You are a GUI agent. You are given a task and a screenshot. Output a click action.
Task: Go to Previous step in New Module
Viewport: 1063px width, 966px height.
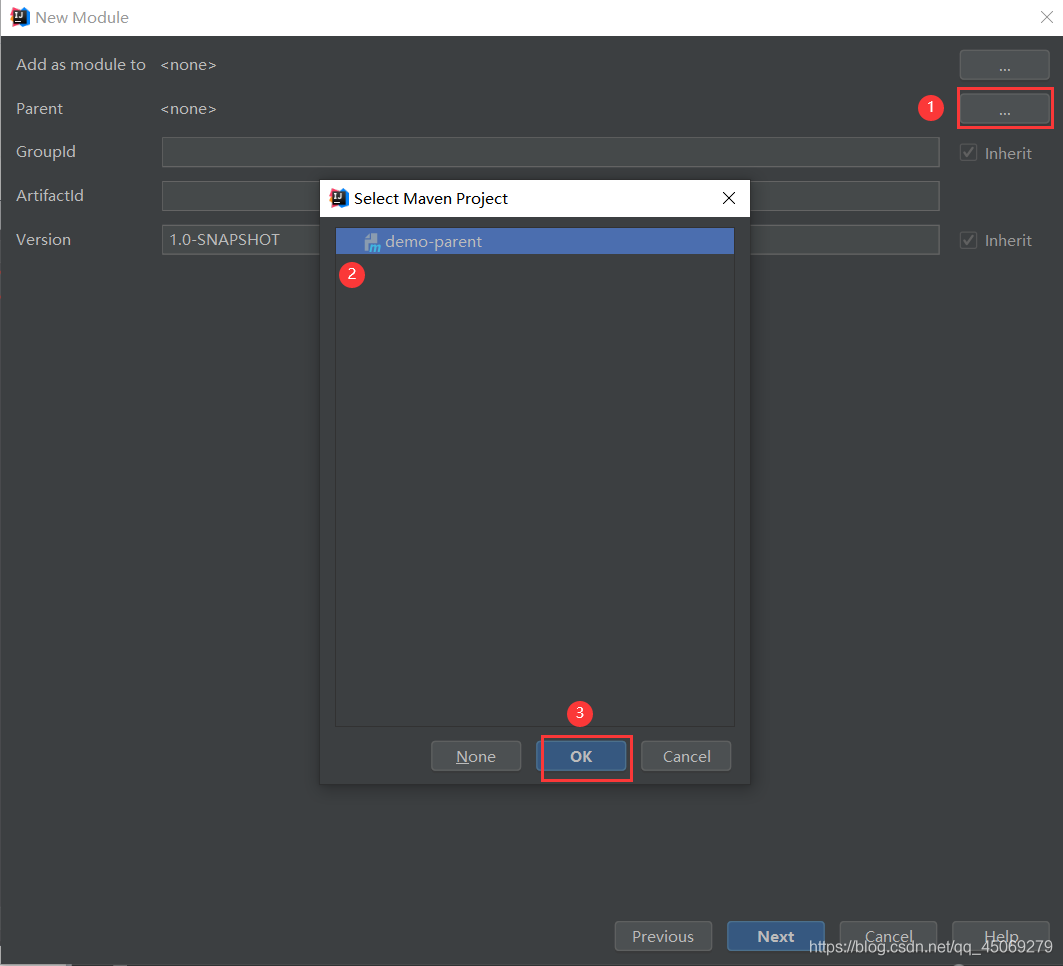pyautogui.click(x=663, y=936)
